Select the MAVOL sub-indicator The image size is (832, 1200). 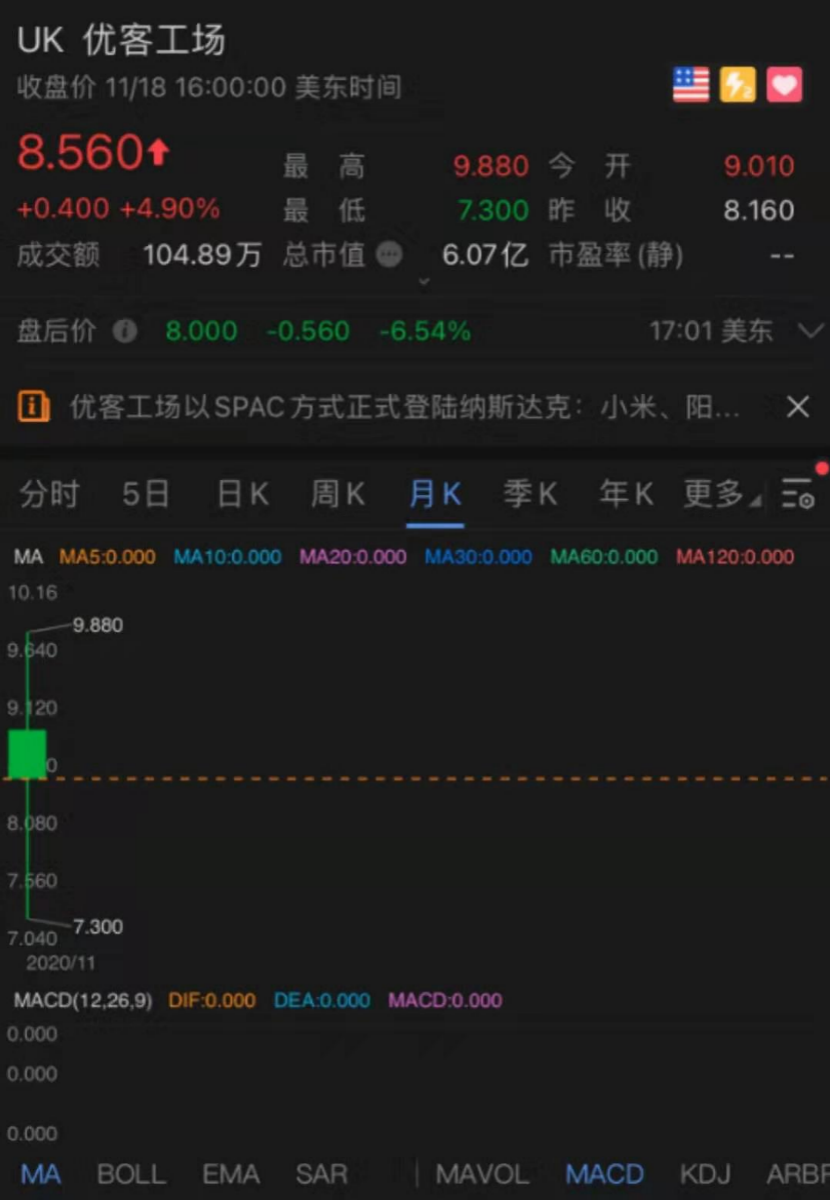482,1173
